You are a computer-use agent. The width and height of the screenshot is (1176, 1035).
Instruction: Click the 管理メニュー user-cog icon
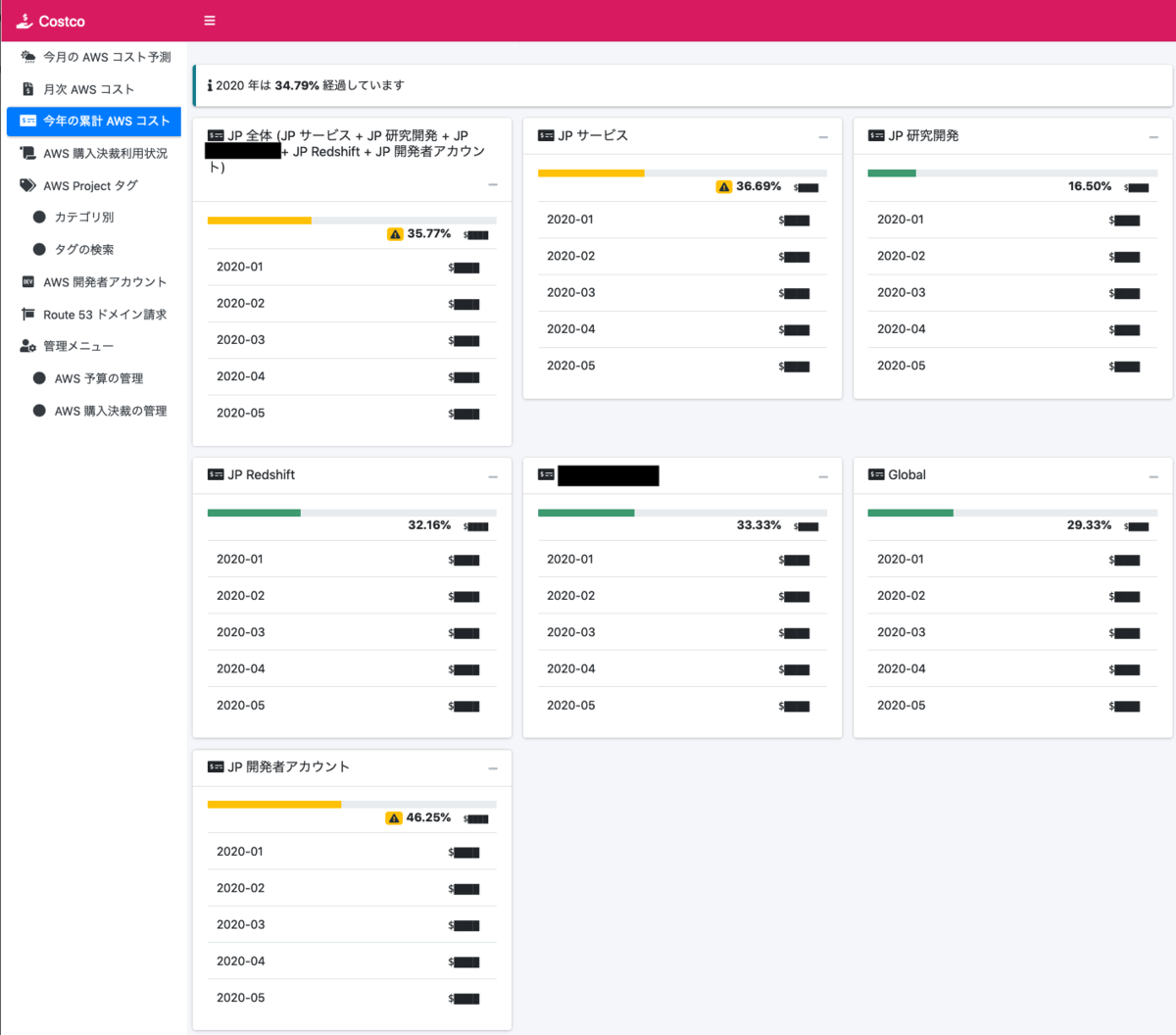coord(28,346)
